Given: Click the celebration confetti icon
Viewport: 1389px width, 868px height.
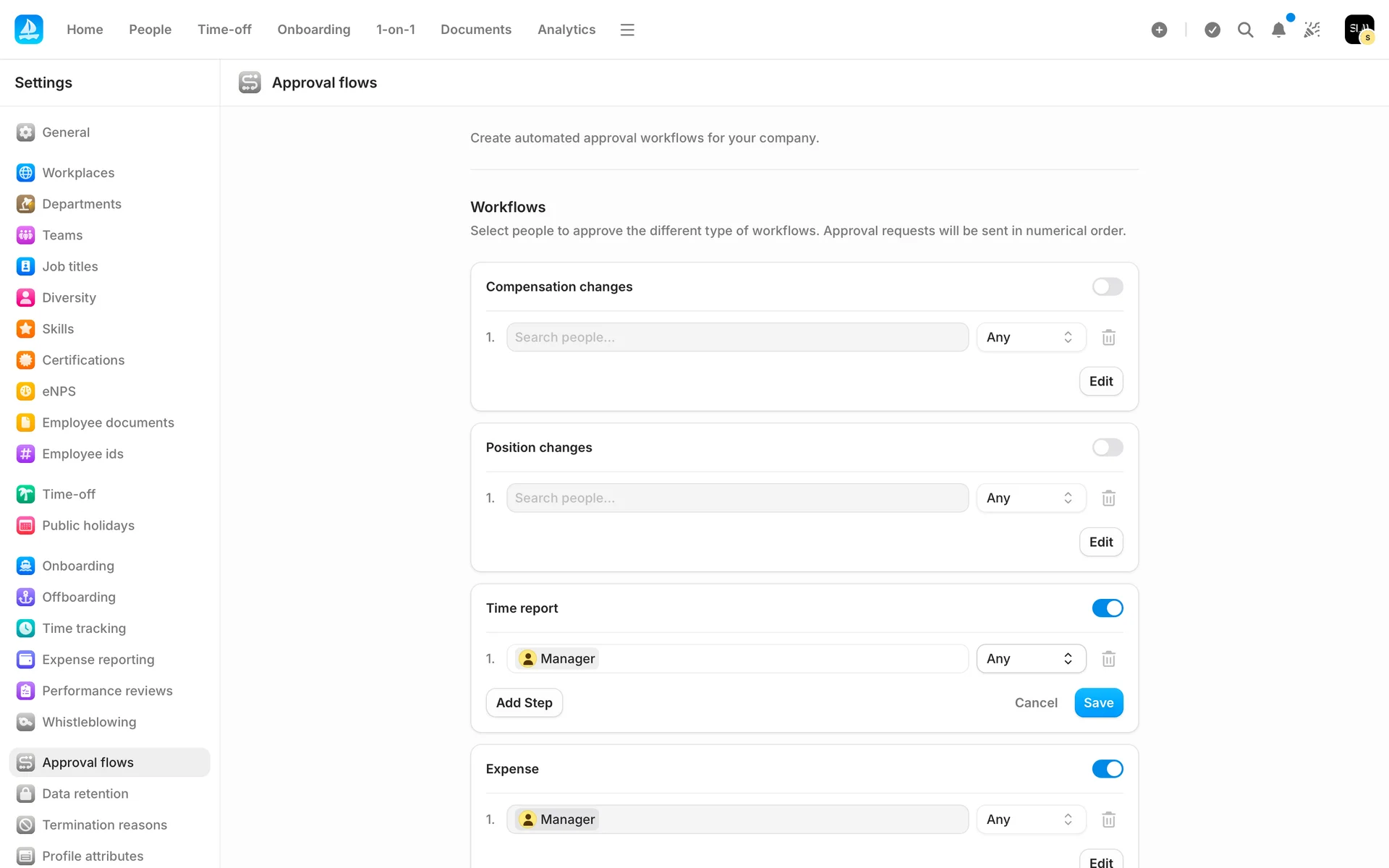Looking at the screenshot, I should (x=1312, y=30).
